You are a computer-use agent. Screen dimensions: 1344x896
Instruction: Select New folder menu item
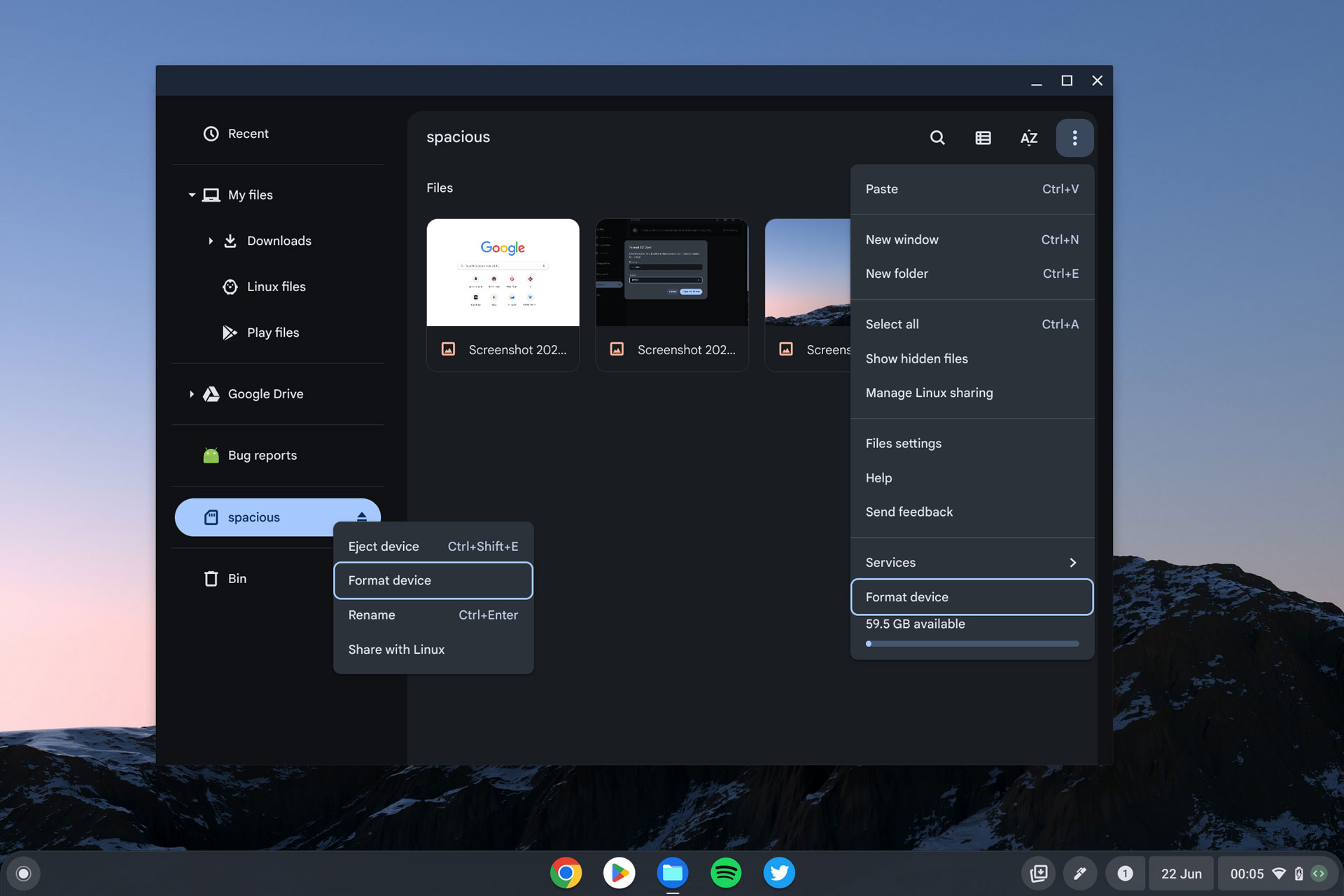click(x=972, y=274)
